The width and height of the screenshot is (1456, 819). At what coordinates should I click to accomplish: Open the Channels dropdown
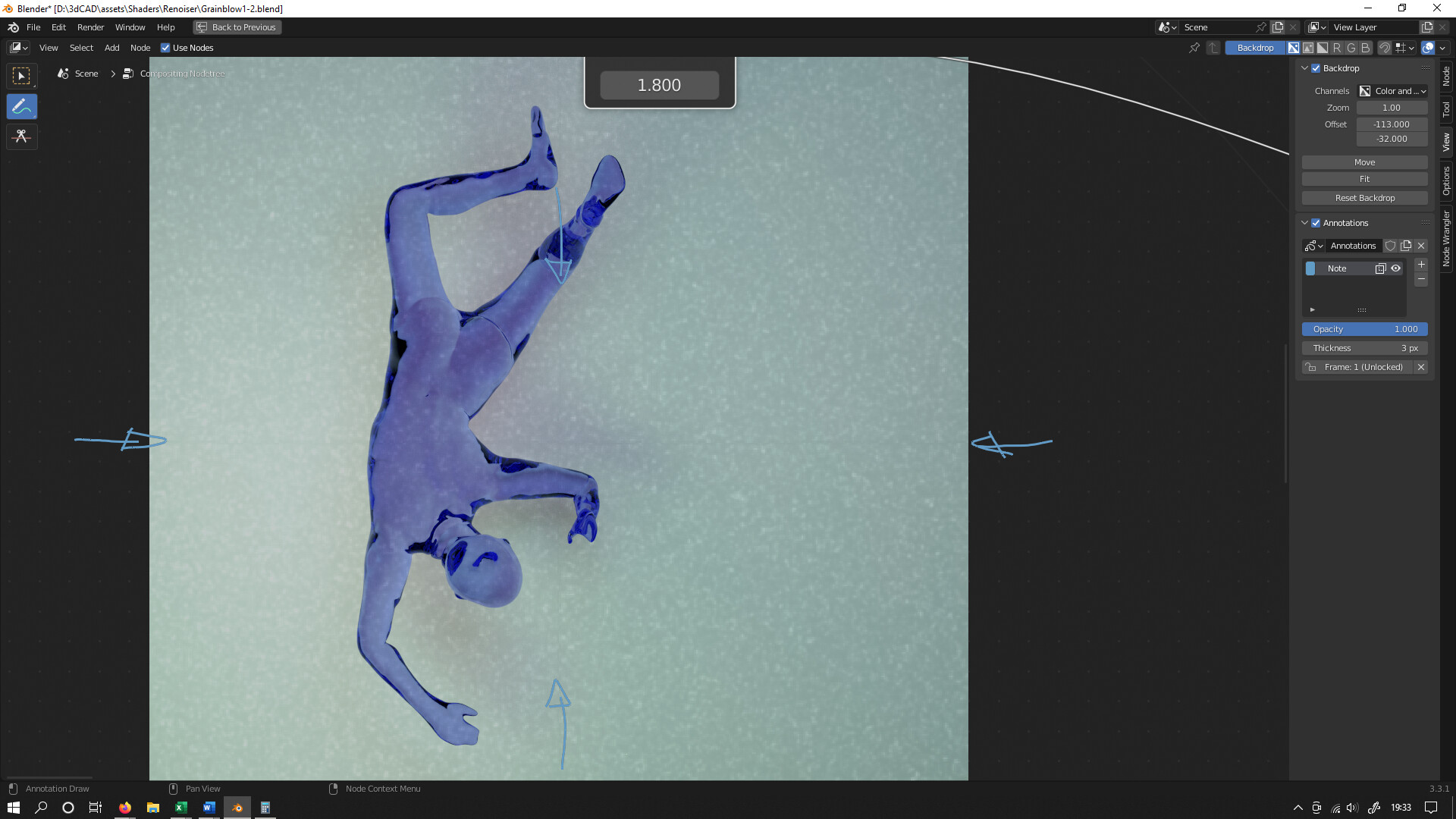pyautogui.click(x=1392, y=91)
